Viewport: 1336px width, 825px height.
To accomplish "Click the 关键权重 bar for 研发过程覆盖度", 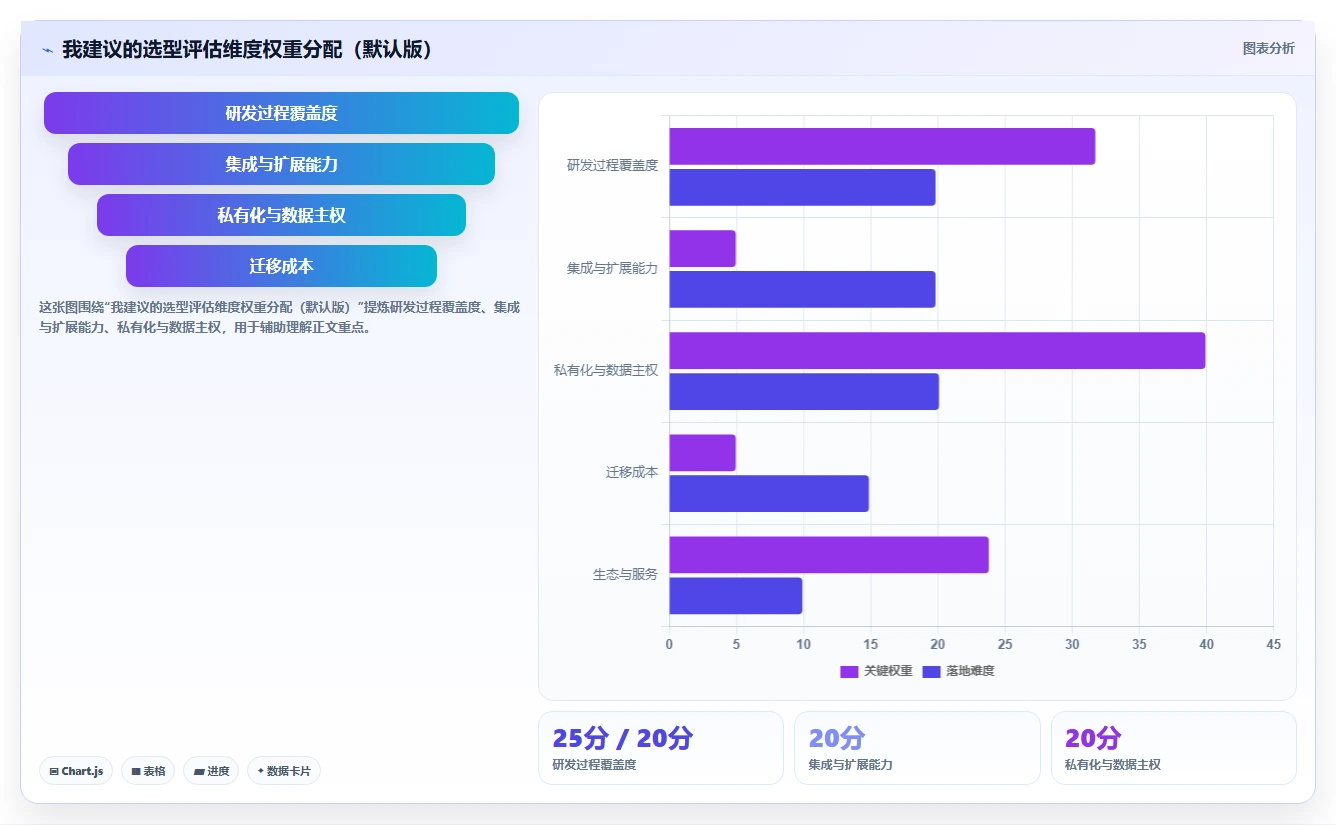I will [882, 146].
